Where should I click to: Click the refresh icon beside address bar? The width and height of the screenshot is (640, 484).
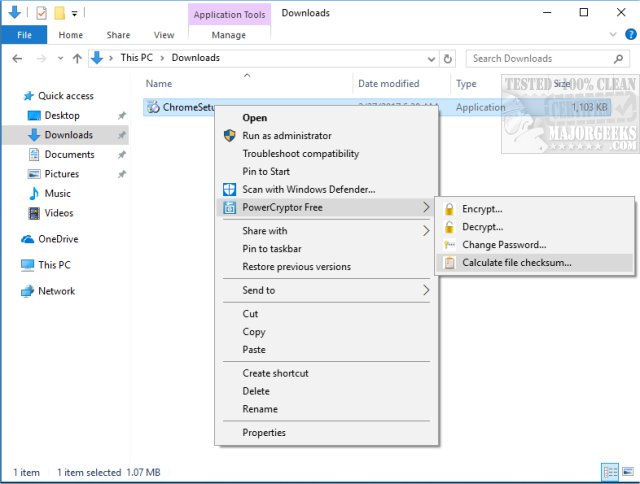[x=448, y=58]
